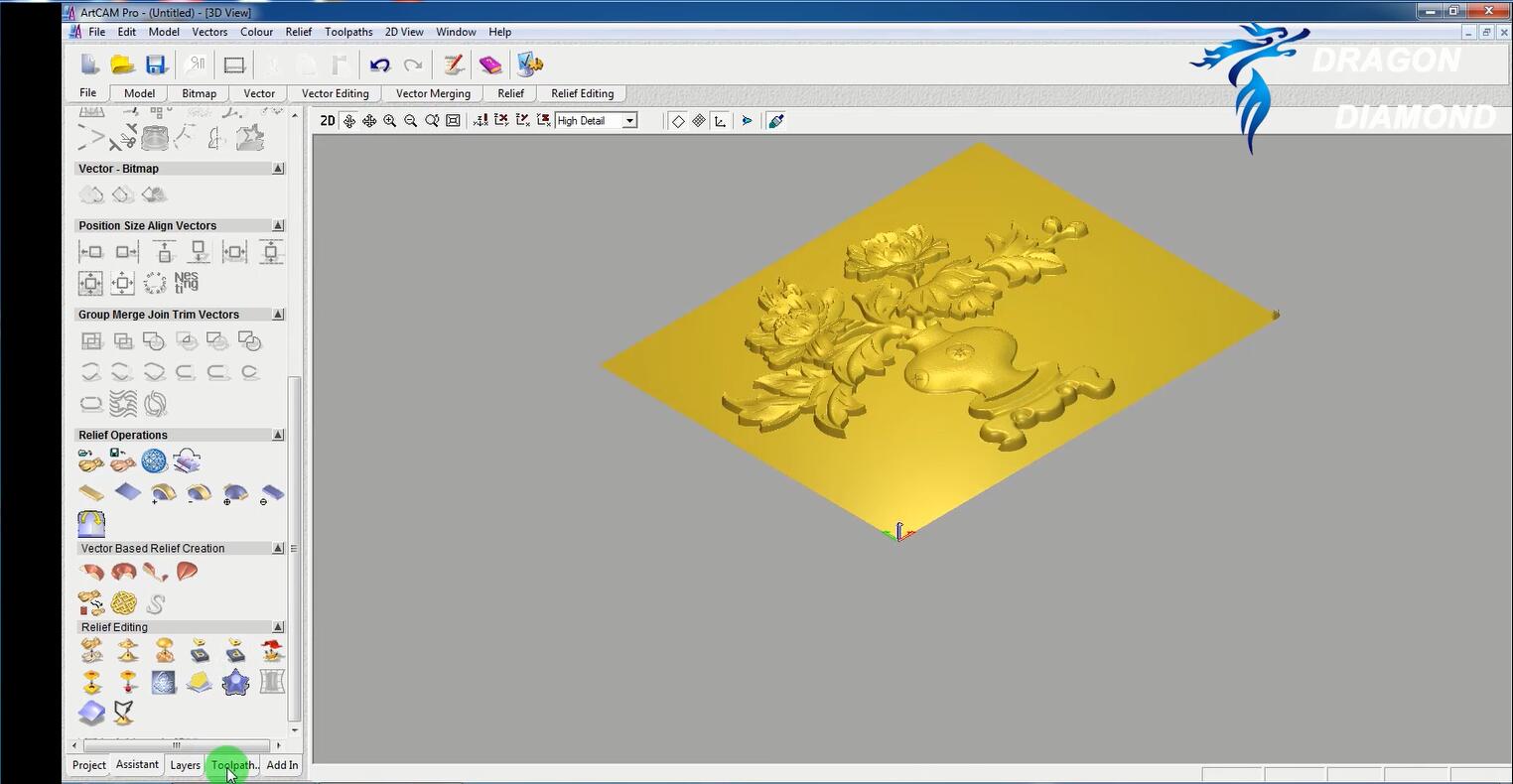Open the Colour menu
Viewport: 1513px width, 784px height.
pyautogui.click(x=256, y=32)
